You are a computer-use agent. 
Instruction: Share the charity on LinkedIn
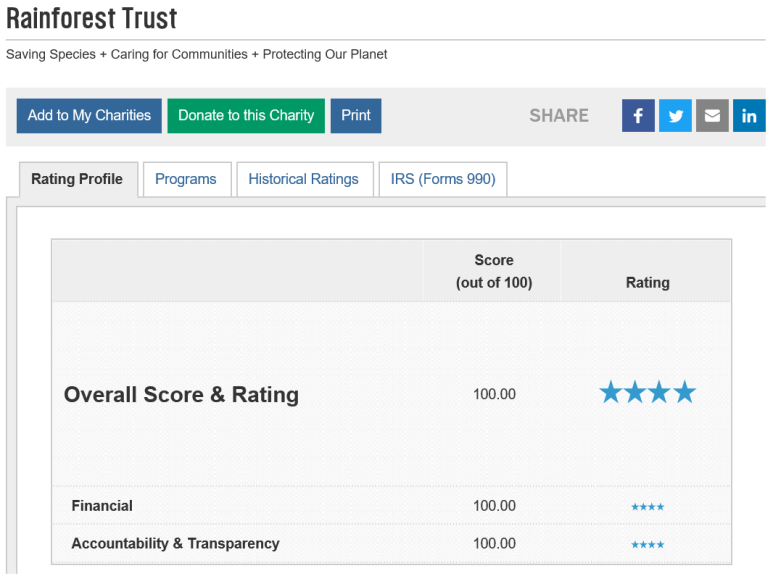(x=749, y=115)
